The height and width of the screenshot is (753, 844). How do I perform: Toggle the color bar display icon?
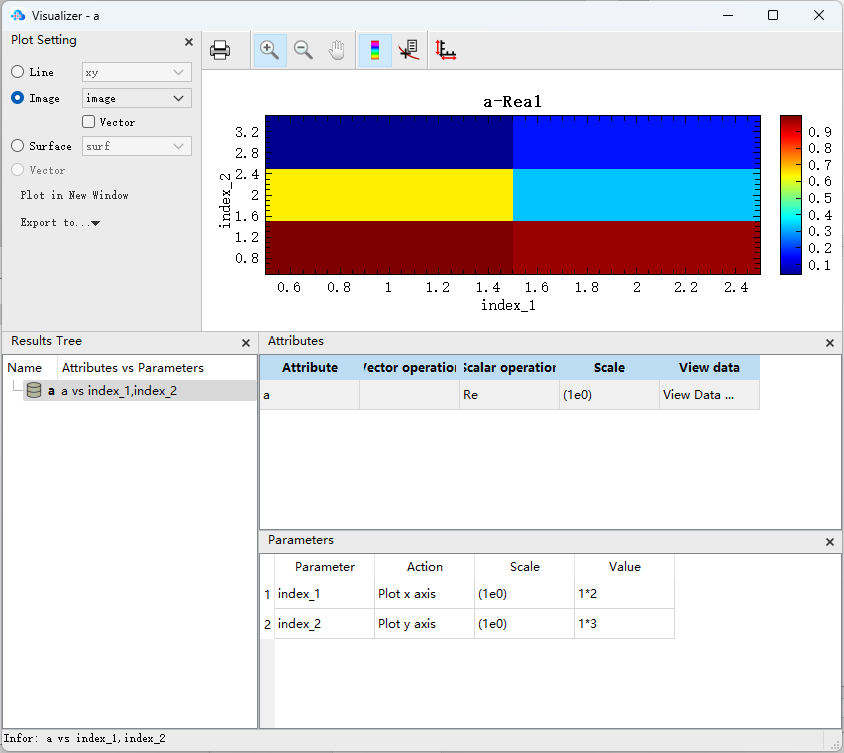click(375, 50)
